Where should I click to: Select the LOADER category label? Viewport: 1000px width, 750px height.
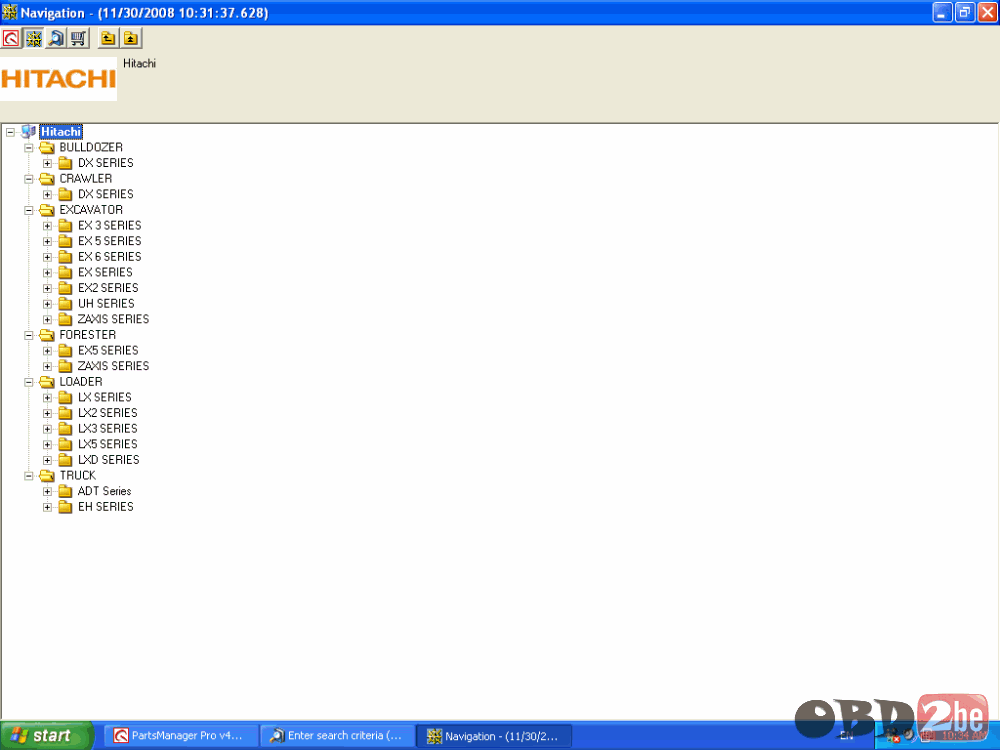tap(81, 382)
